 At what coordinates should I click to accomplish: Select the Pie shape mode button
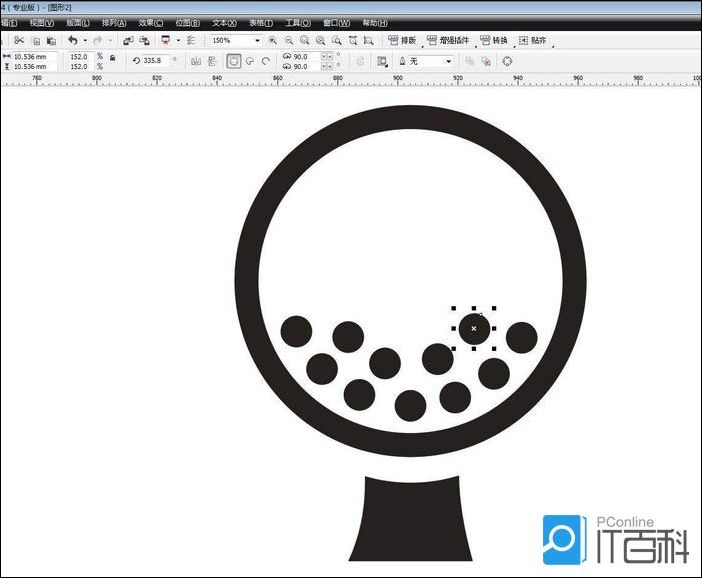(250, 61)
